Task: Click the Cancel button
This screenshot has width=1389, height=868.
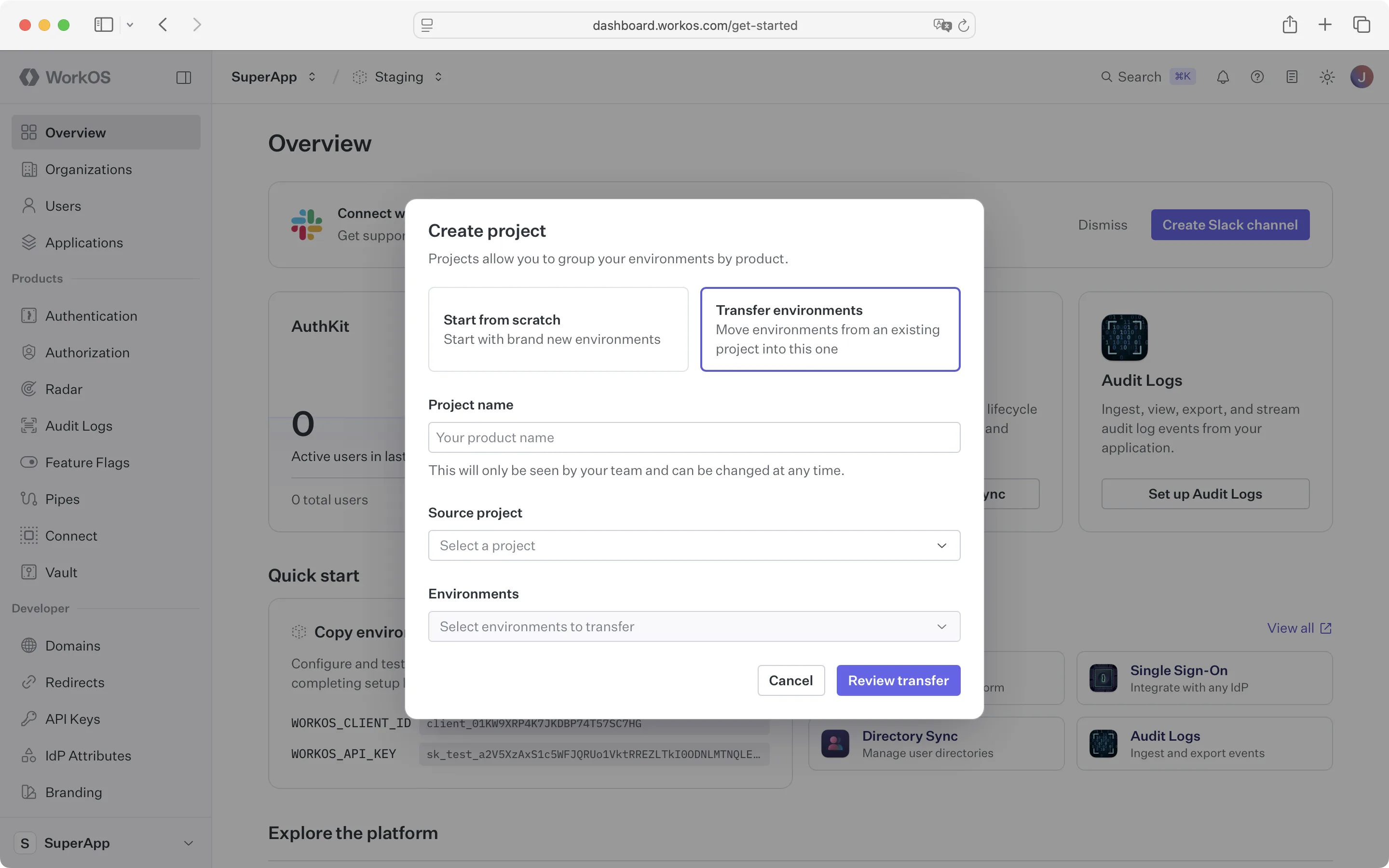Action: click(790, 680)
